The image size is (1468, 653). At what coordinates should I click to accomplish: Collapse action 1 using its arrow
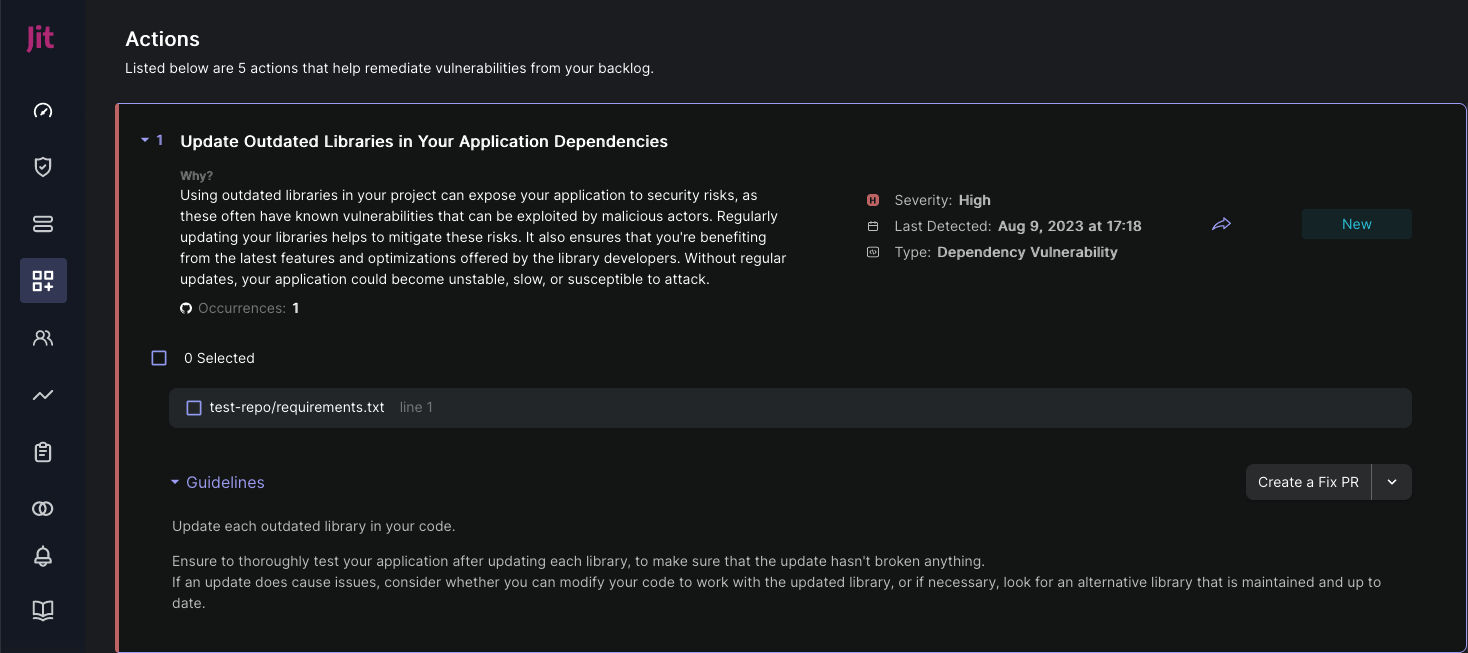pyautogui.click(x=145, y=141)
